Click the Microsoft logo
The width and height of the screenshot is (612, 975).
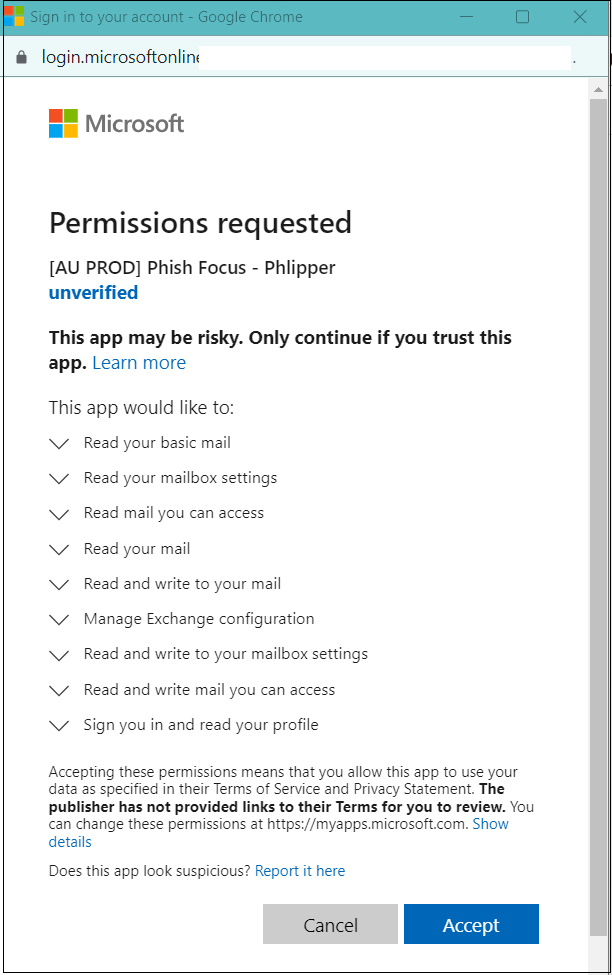116,123
